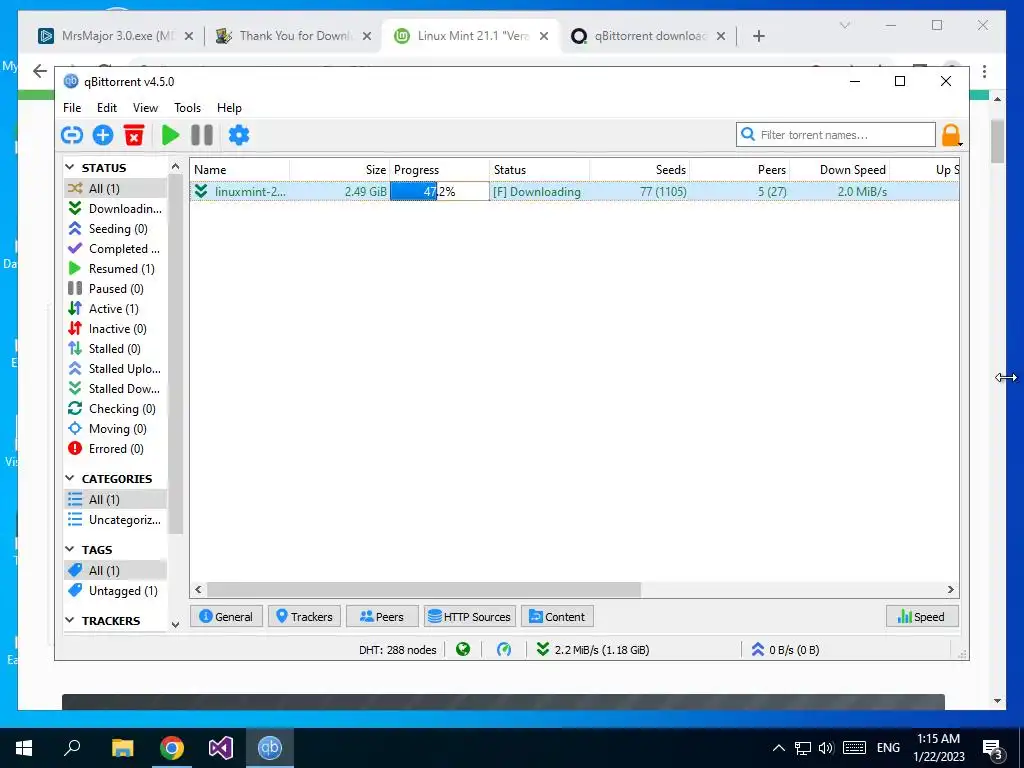Select Paused (0) filter
Screen dimensions: 1024x768
(x=116, y=289)
